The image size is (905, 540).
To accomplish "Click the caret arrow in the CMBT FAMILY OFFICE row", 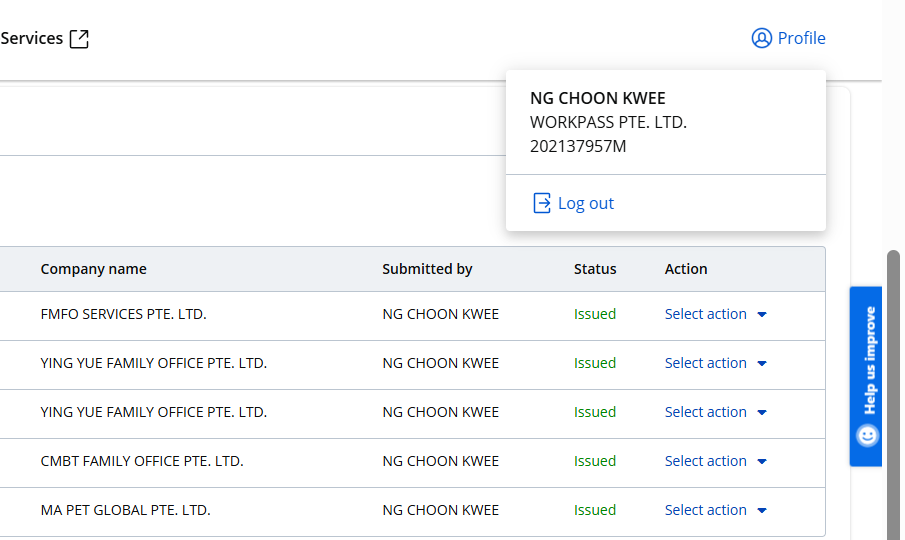I will (762, 462).
